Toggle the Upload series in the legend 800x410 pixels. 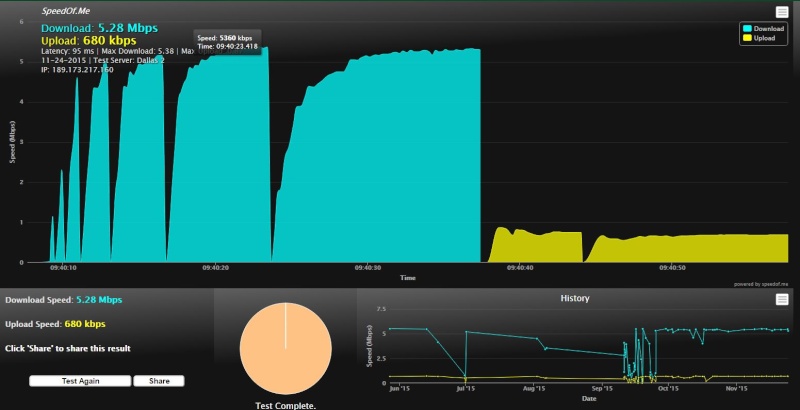[x=759, y=38]
